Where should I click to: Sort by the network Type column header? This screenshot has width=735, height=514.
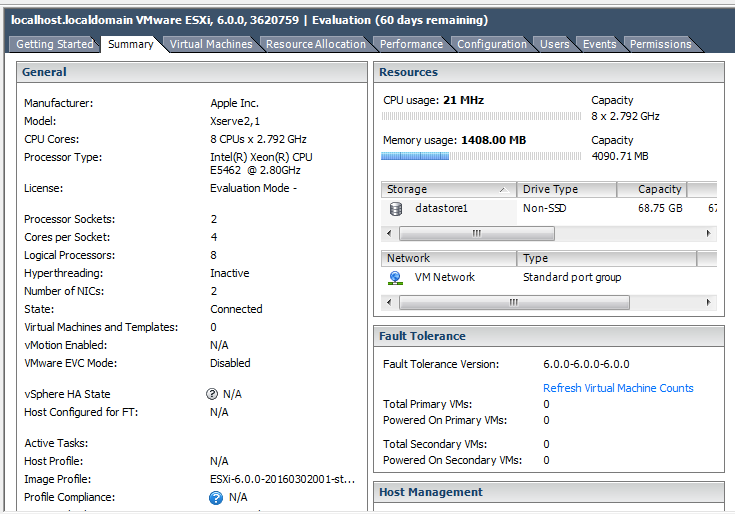pyautogui.click(x=607, y=258)
